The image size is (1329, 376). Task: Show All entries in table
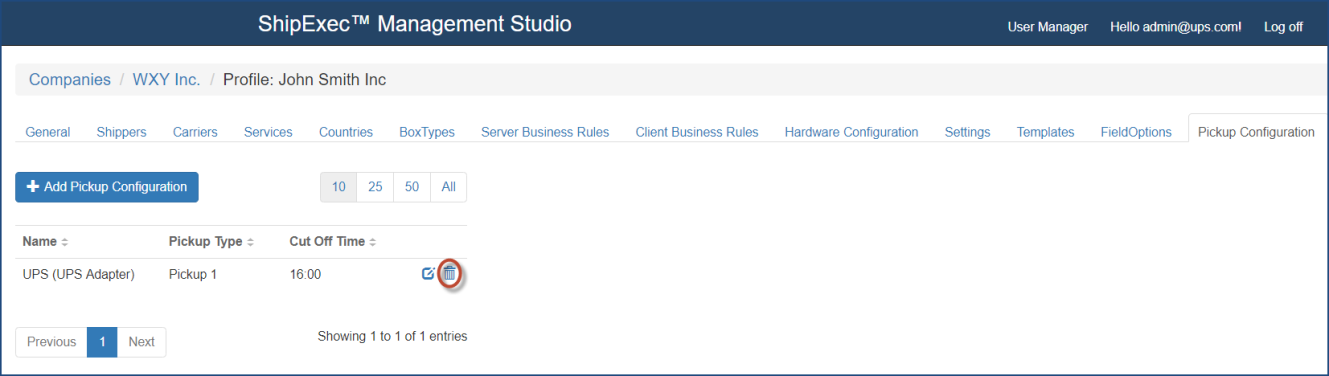click(449, 187)
